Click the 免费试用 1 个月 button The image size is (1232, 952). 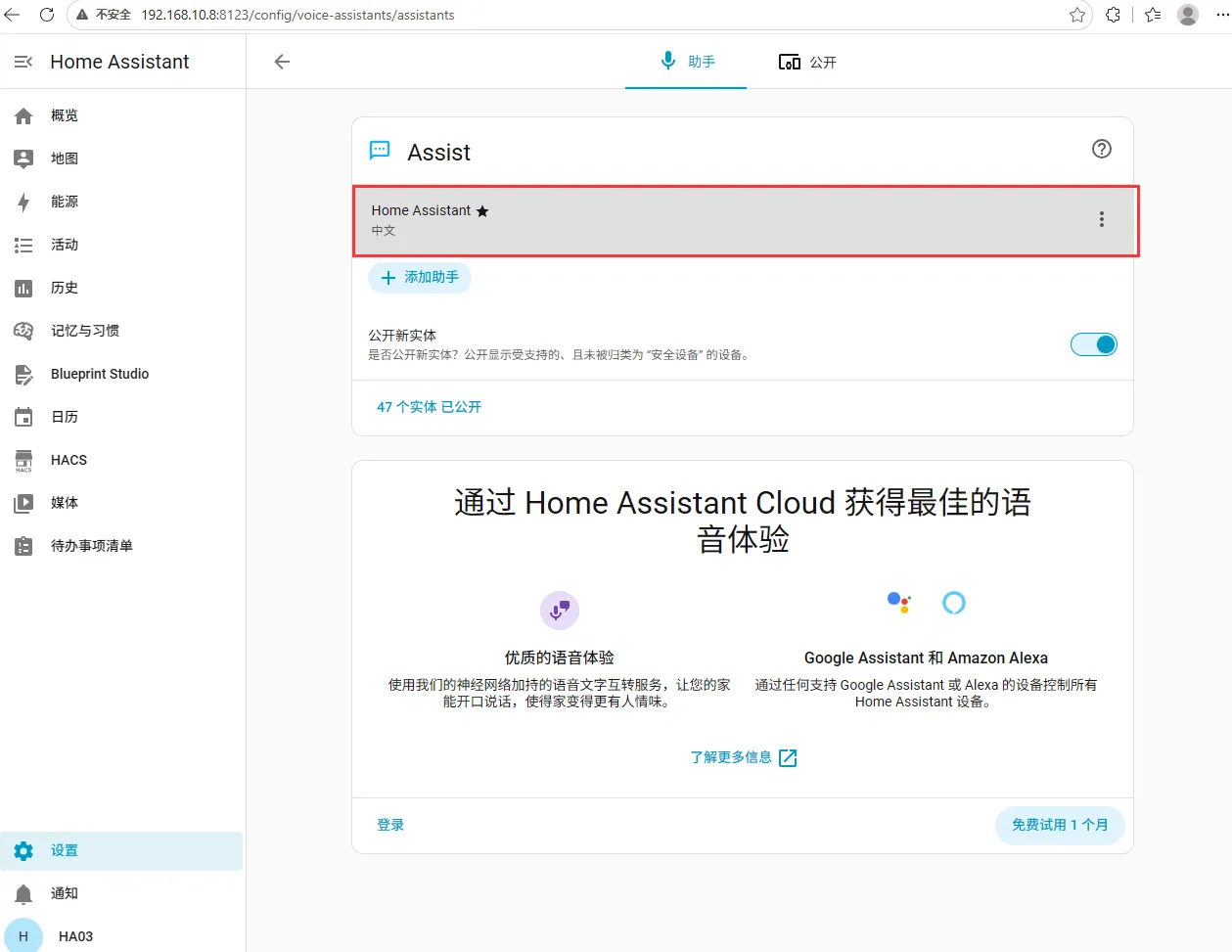click(1060, 825)
